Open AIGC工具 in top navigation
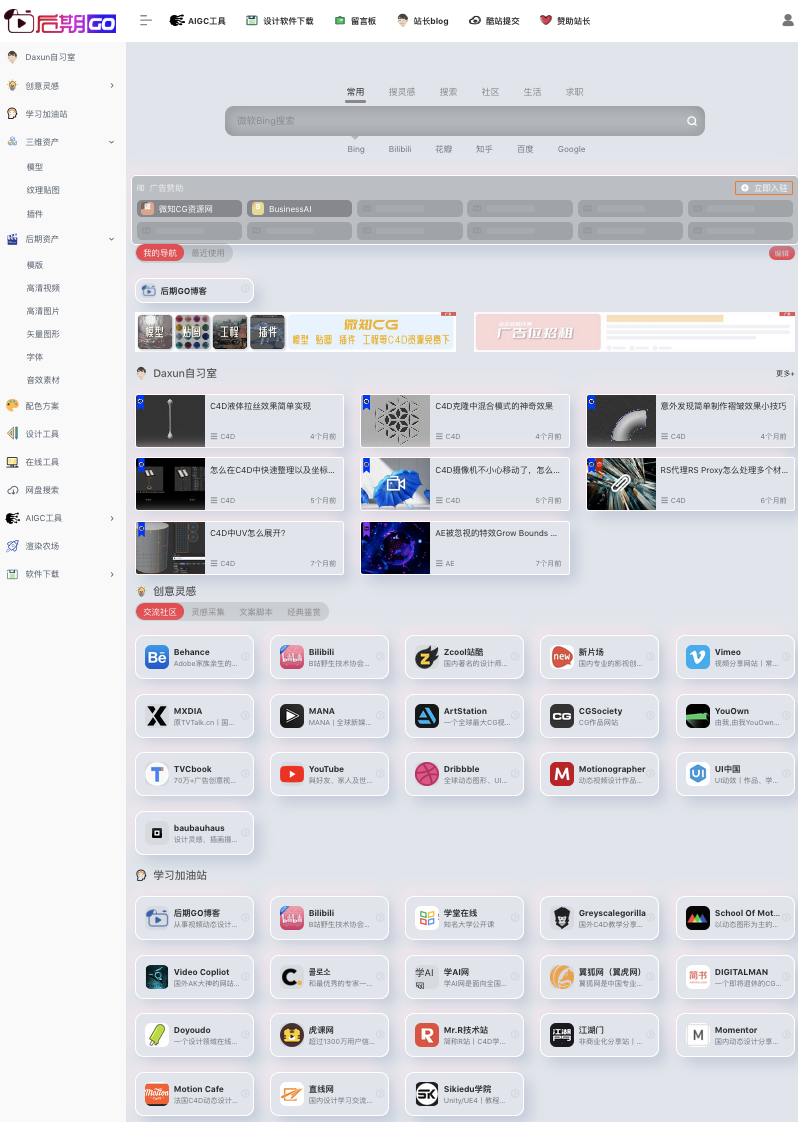This screenshot has width=798, height=1122. pos(198,21)
